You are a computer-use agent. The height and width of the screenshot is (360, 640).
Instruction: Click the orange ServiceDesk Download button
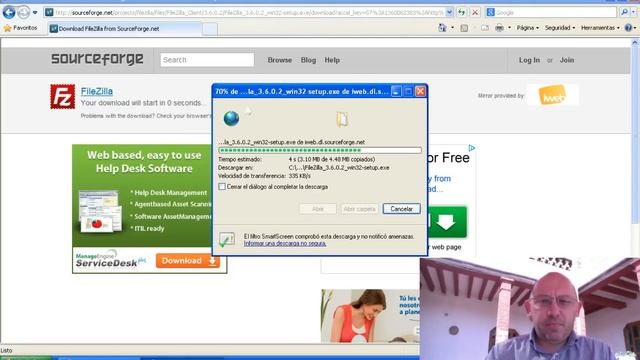tap(188, 260)
